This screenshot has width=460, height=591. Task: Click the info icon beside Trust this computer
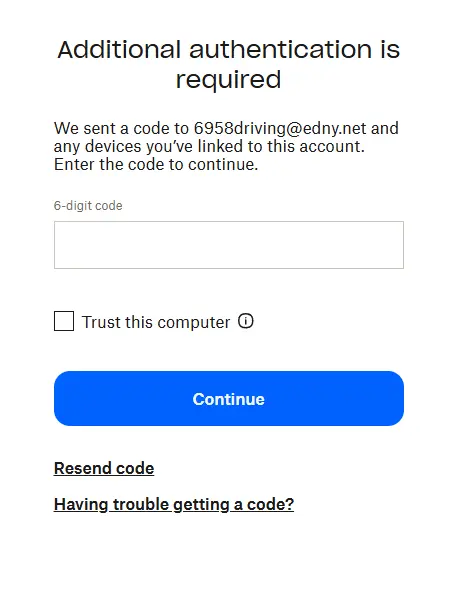click(246, 322)
